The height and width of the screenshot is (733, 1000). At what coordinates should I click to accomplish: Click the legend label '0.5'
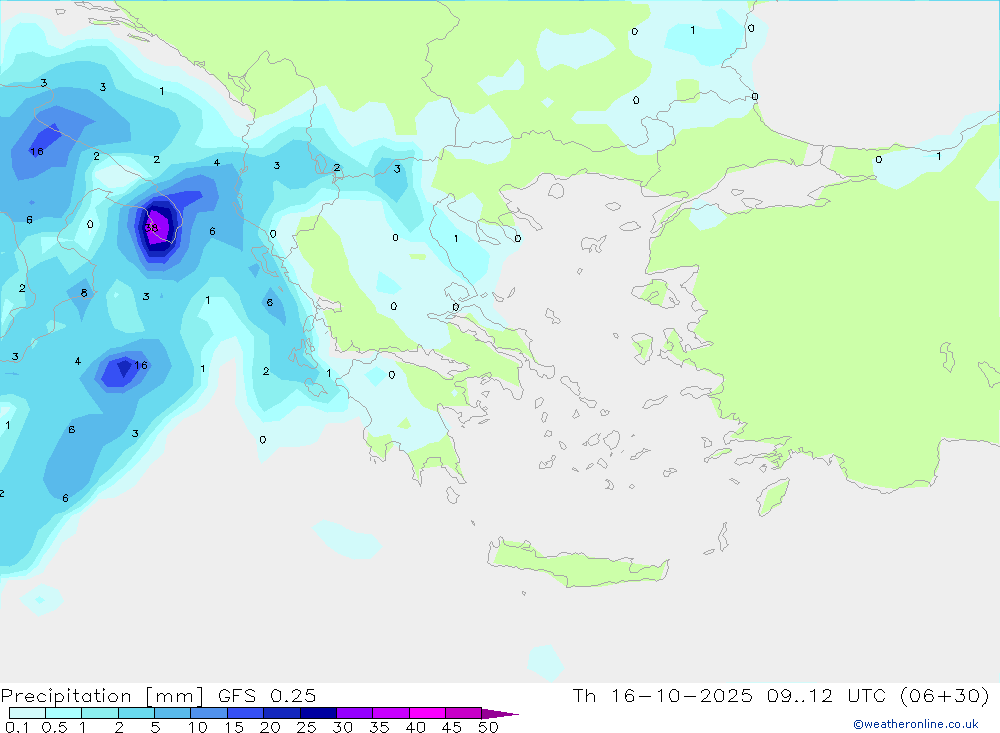click(x=54, y=727)
